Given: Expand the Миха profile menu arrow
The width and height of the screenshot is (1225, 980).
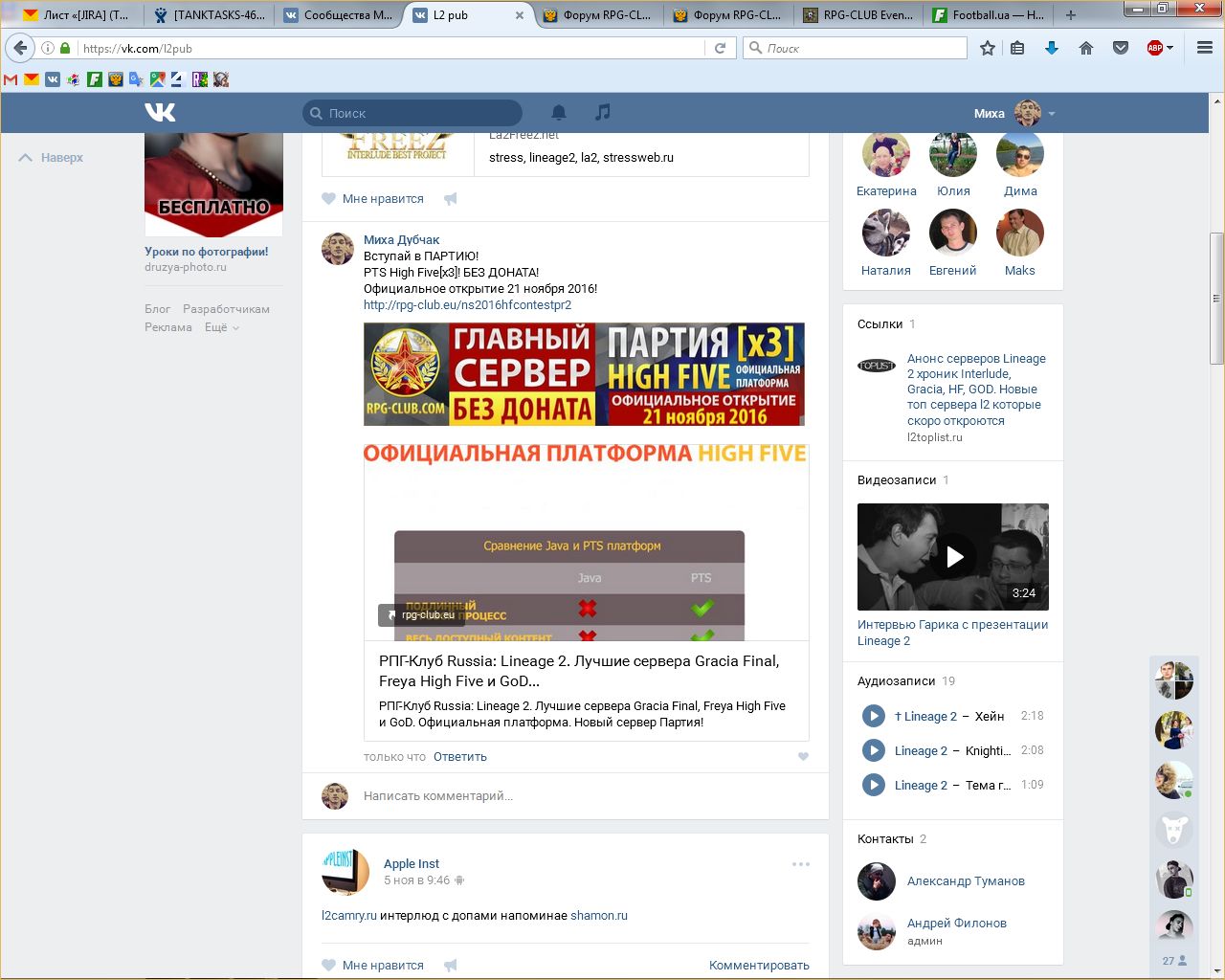Looking at the screenshot, I should click(x=1052, y=114).
